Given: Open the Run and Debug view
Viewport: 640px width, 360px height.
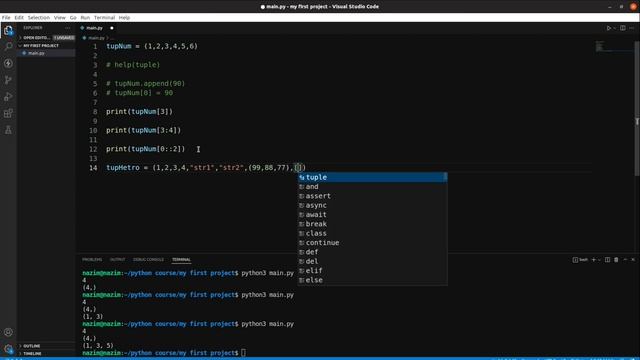Looking at the screenshot, I should 8,97.
